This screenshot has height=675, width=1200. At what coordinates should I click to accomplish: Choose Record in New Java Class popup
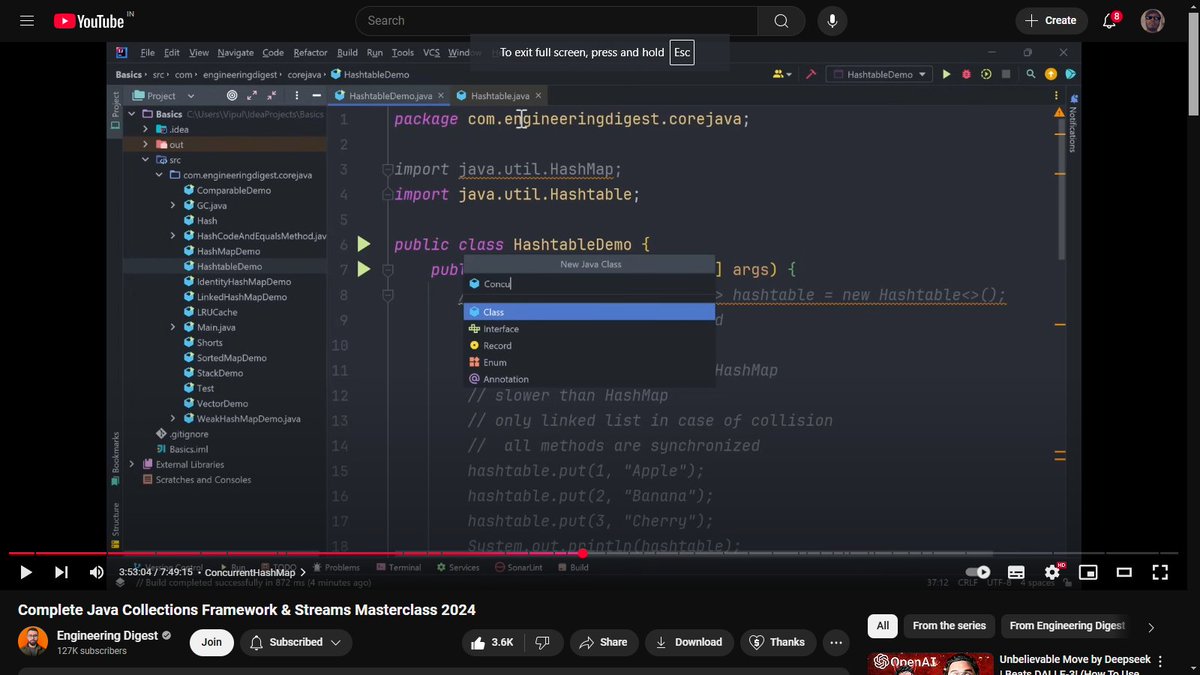[589, 346]
